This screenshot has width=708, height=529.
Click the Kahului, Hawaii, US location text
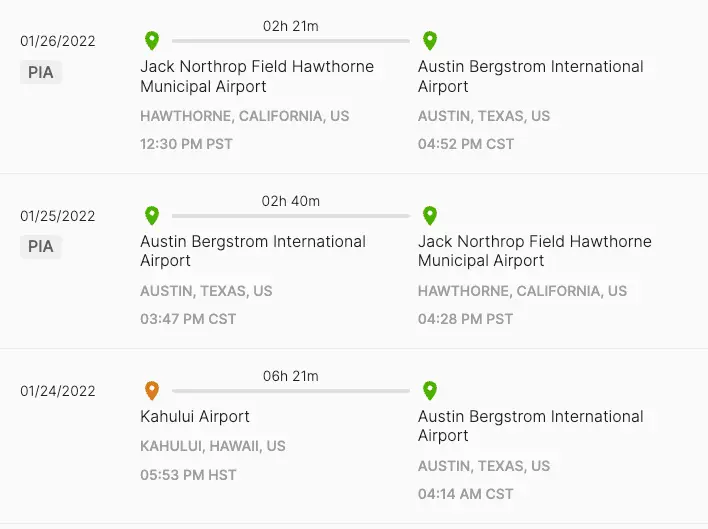[213, 446]
